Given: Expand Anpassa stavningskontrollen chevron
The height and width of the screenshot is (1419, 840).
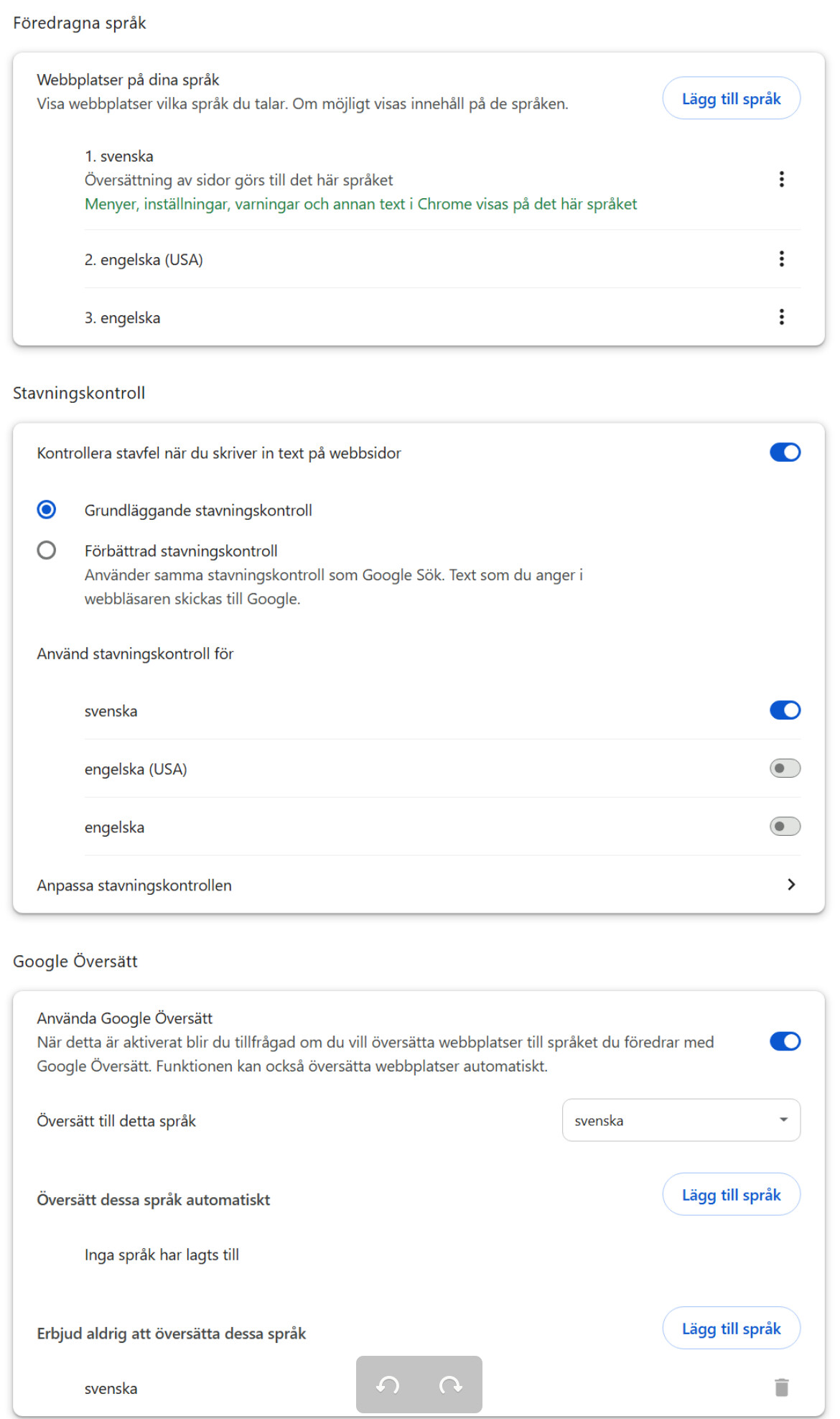Looking at the screenshot, I should point(790,885).
